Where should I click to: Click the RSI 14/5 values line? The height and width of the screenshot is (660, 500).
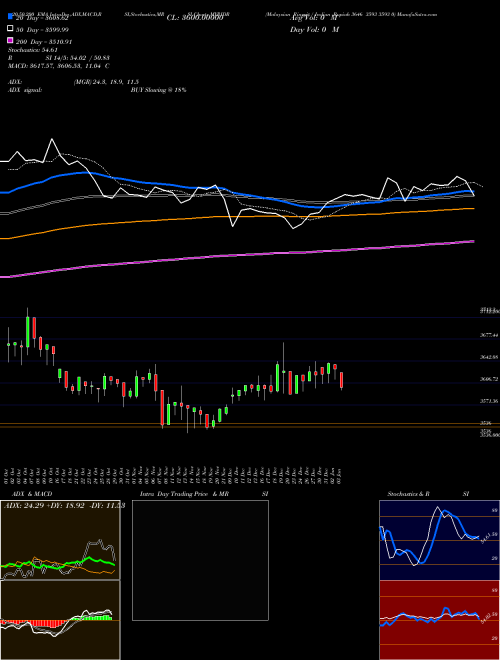(59, 58)
